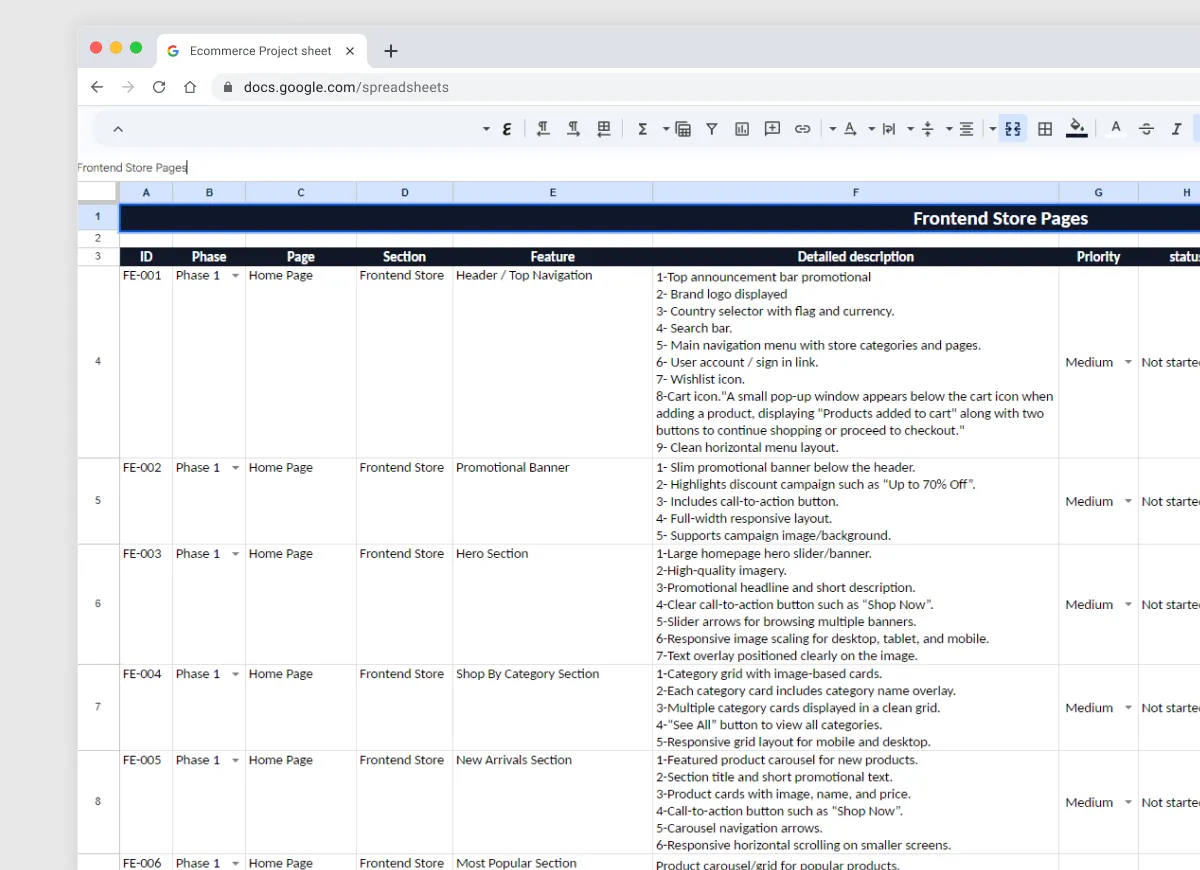1200x870 pixels.
Task: Open dropdown arrow beside merge cells
Action: click(x=992, y=129)
